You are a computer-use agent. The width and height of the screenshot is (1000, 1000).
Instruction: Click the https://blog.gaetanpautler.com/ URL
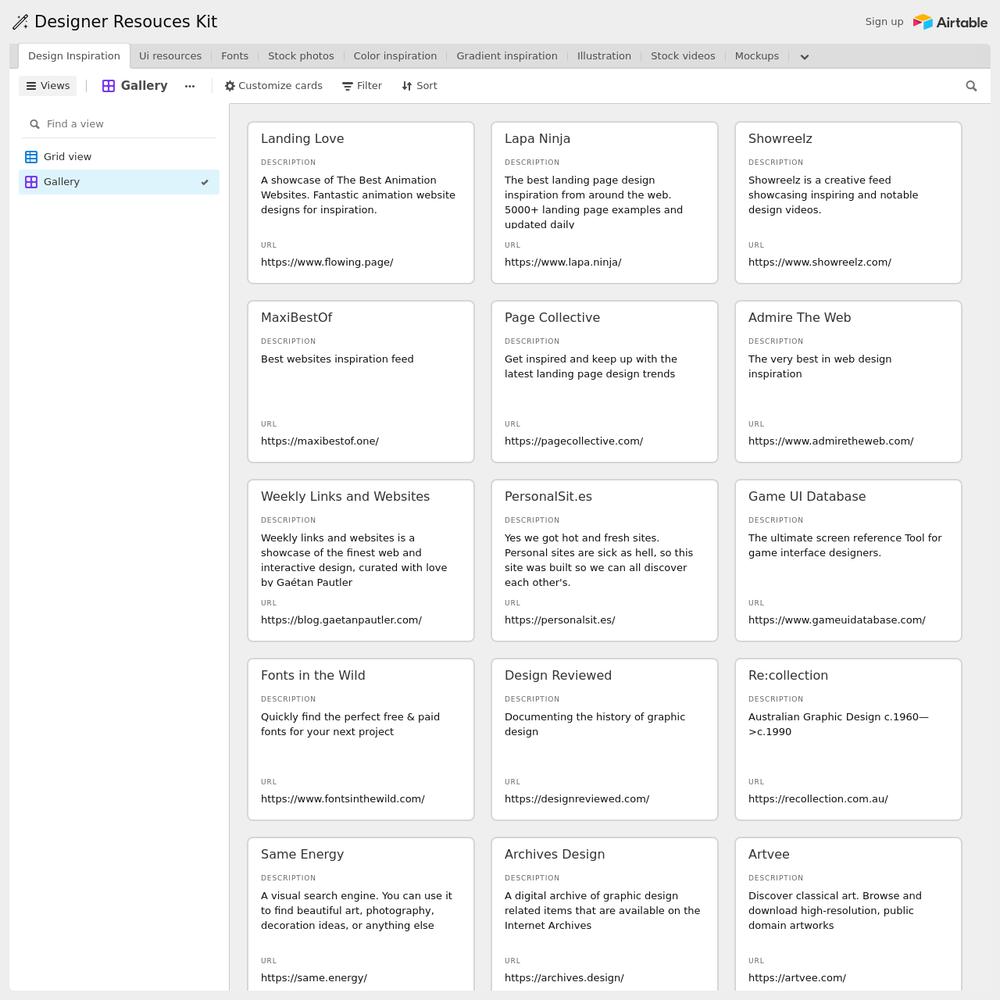341,620
